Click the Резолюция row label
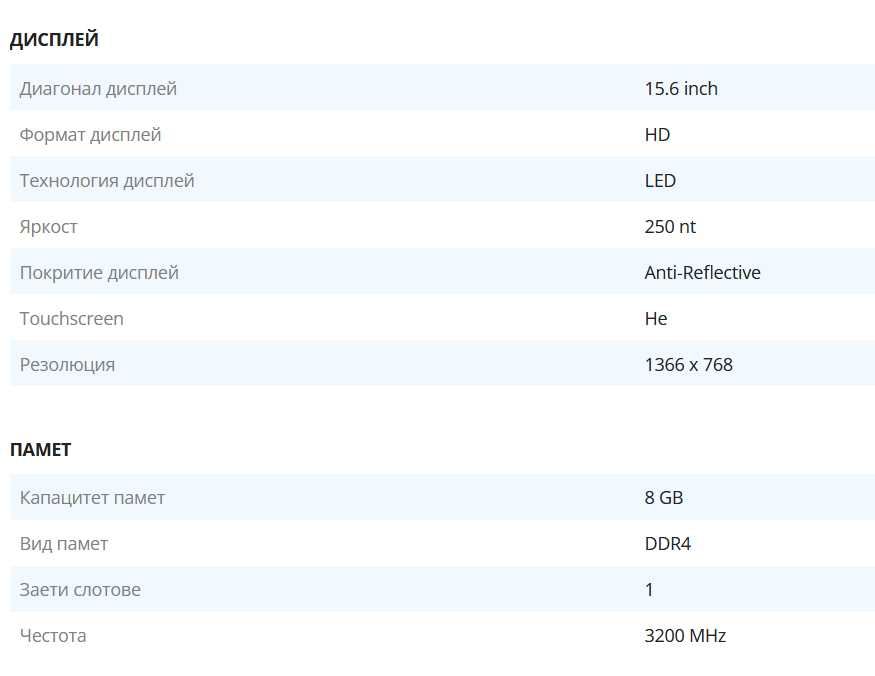 (x=67, y=365)
